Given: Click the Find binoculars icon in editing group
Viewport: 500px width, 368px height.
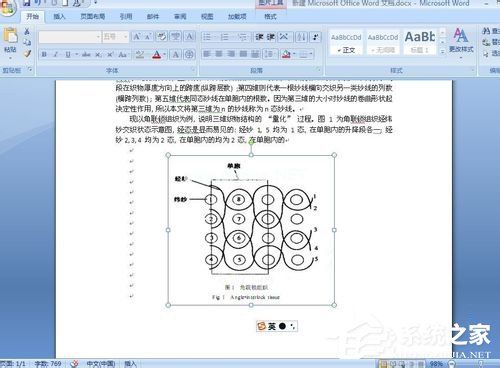Looking at the screenshot, I should tap(487, 31).
